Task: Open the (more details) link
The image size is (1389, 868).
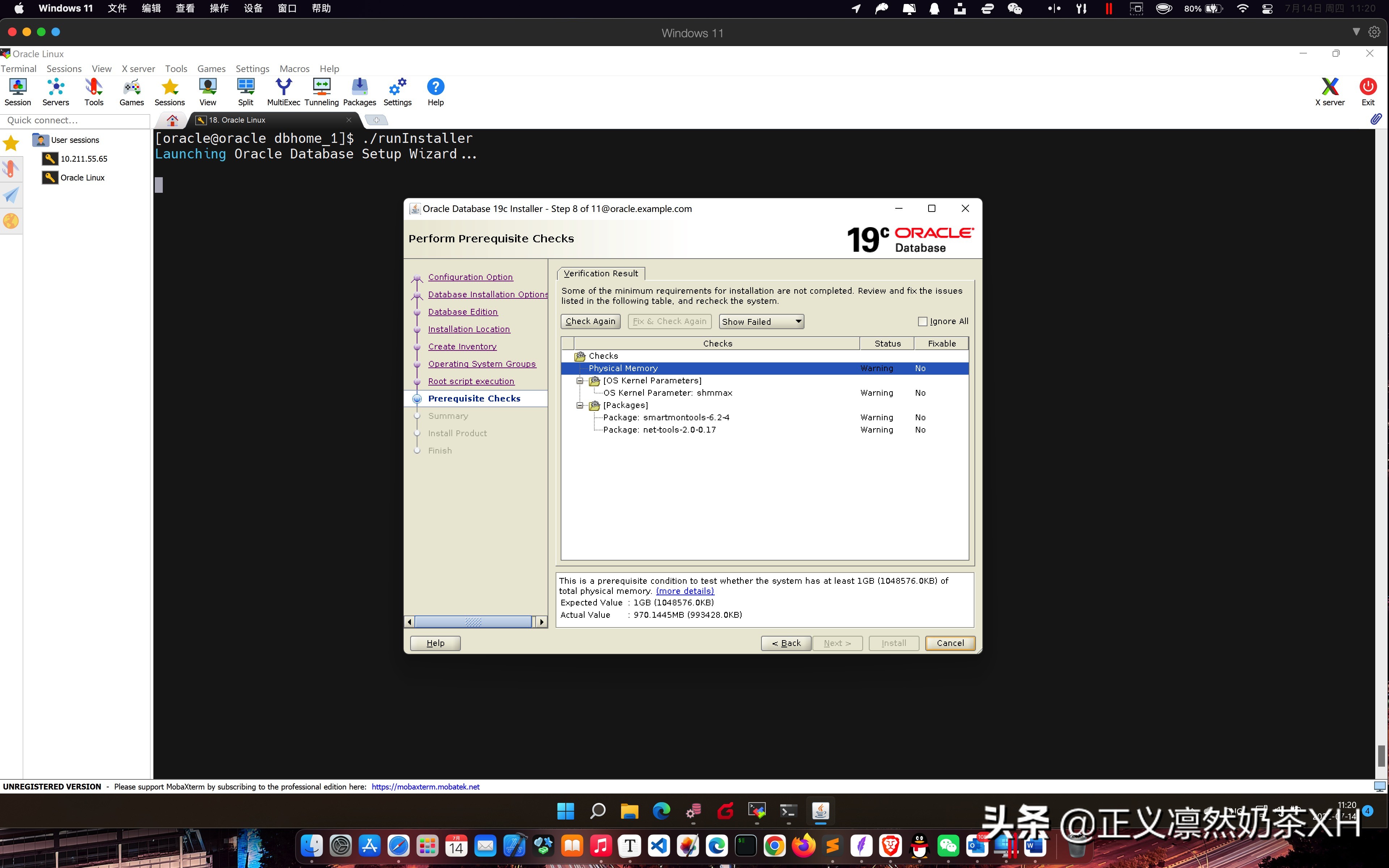Action: coord(684,591)
